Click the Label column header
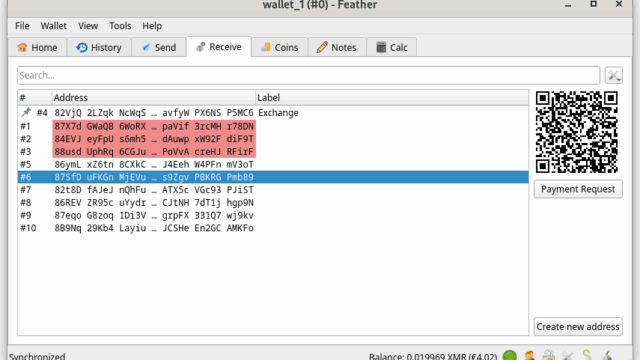Image resolution: width=640 pixels, height=360 pixels. pyautogui.click(x=392, y=98)
